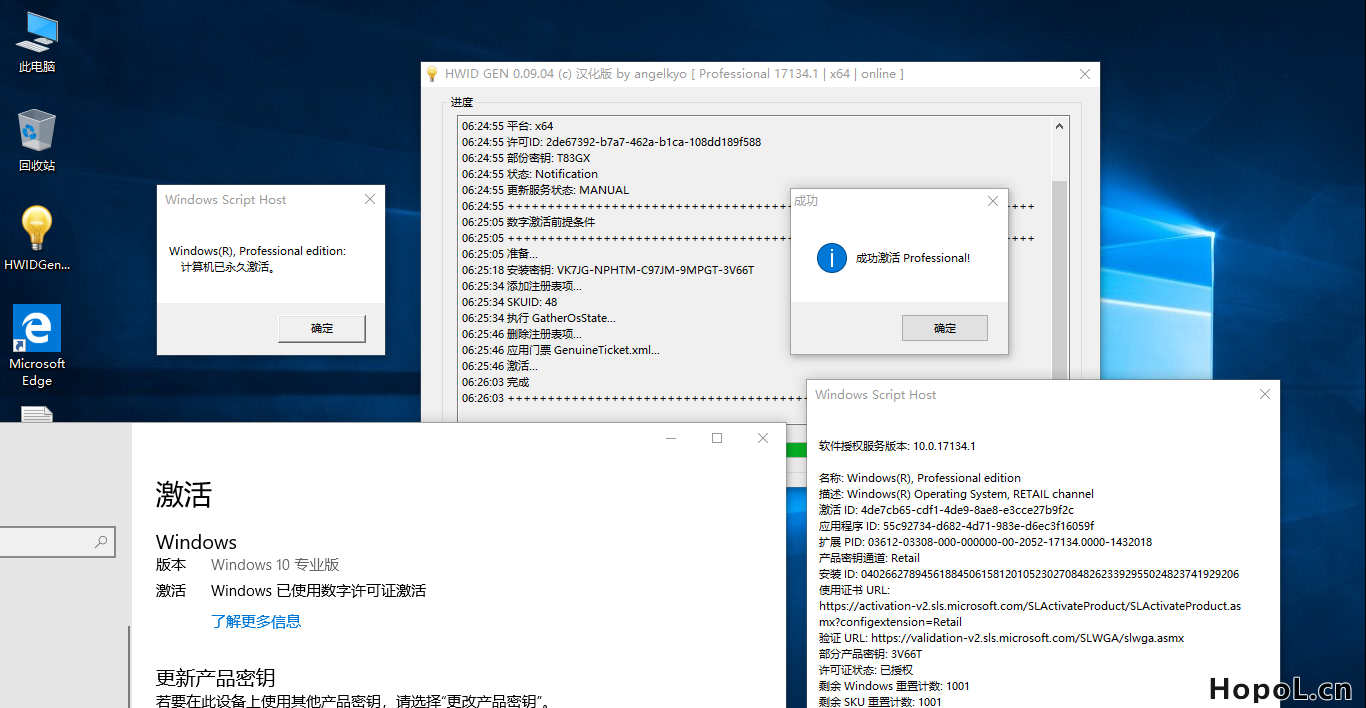Click the 进度 group label in HWID GEN
Image resolution: width=1366 pixels, height=708 pixels.
pos(462,102)
